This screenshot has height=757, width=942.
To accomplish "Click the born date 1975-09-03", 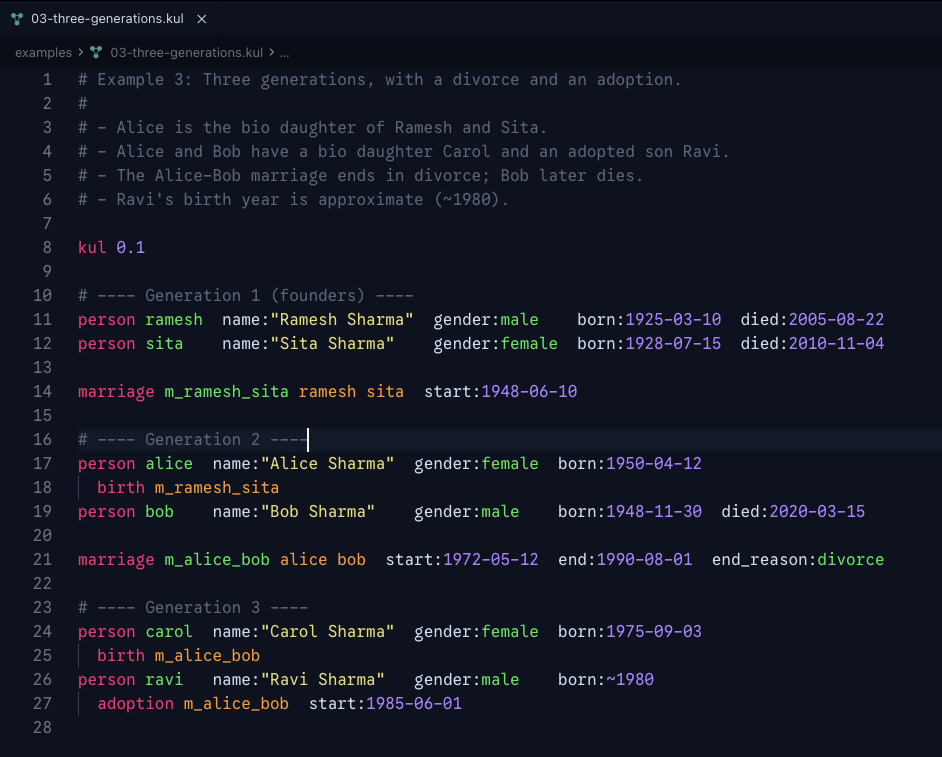I will (654, 632).
